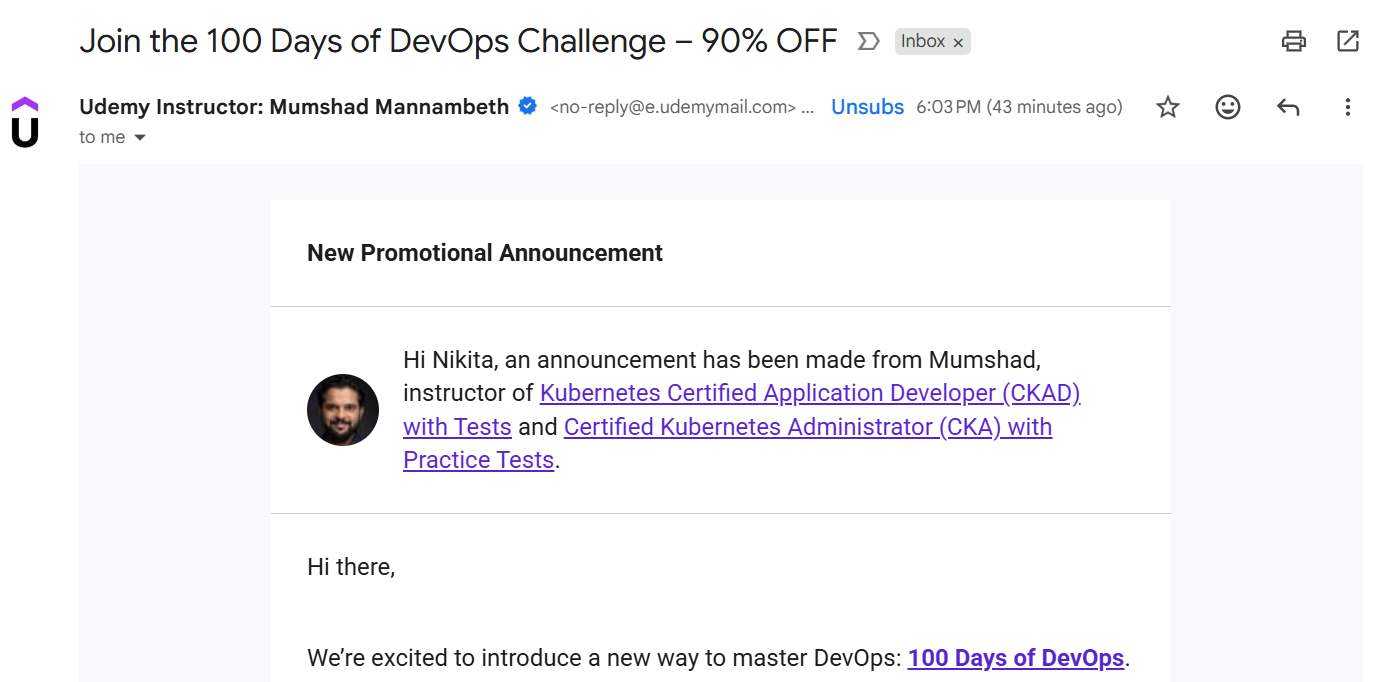Open the three-dot More options menu
Image resolution: width=1375 pixels, height=682 pixels.
[1348, 107]
